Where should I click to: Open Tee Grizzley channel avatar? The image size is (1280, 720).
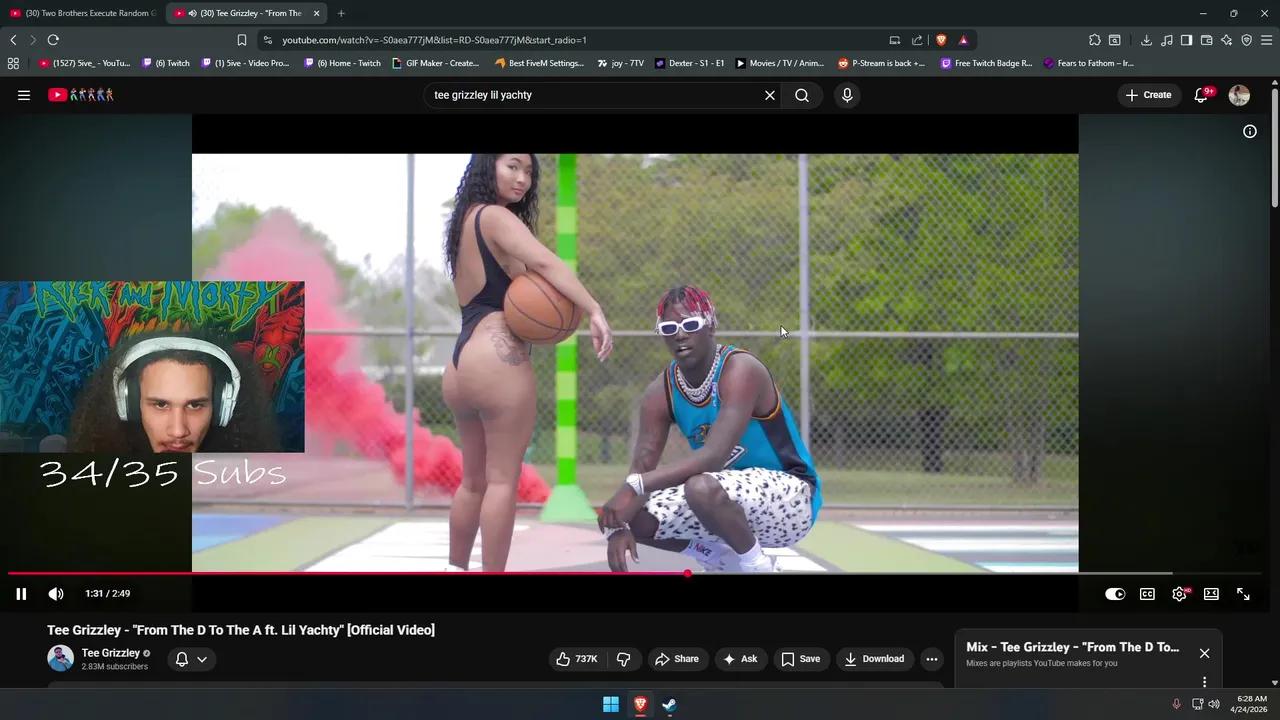point(61,658)
